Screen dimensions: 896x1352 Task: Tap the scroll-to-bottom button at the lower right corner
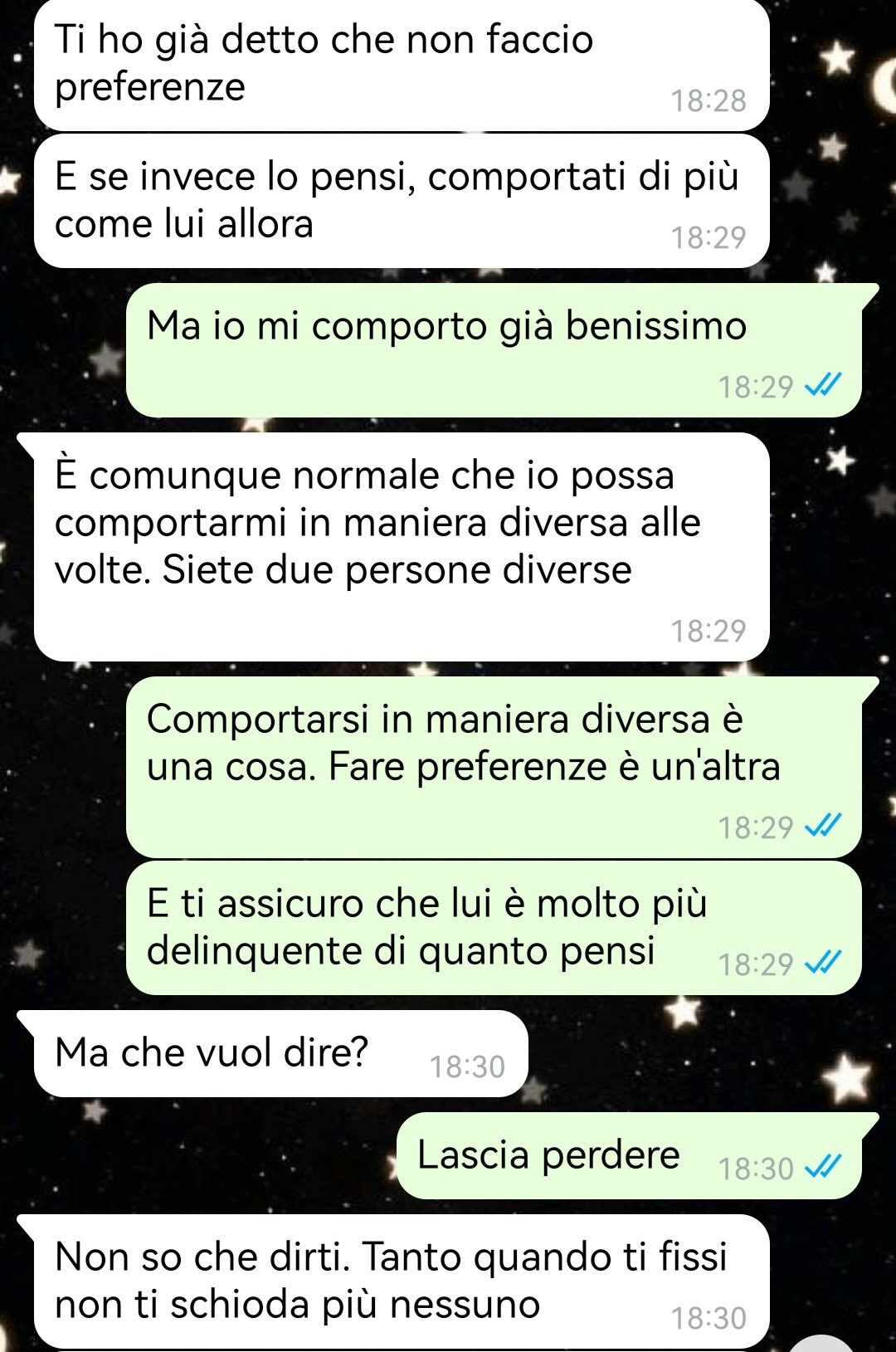821,1345
